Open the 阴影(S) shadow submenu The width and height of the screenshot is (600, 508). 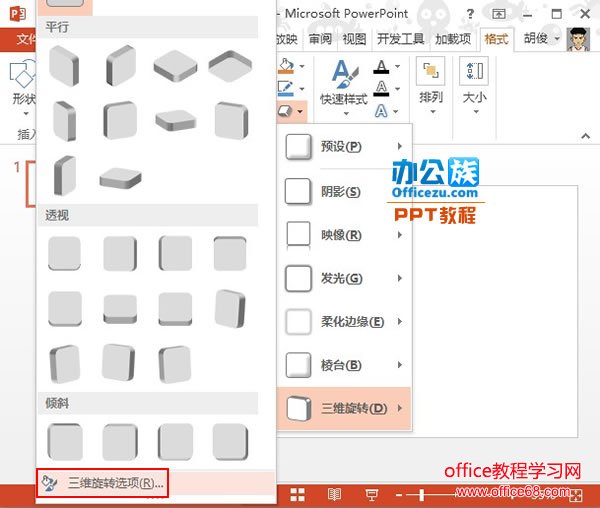point(344,191)
